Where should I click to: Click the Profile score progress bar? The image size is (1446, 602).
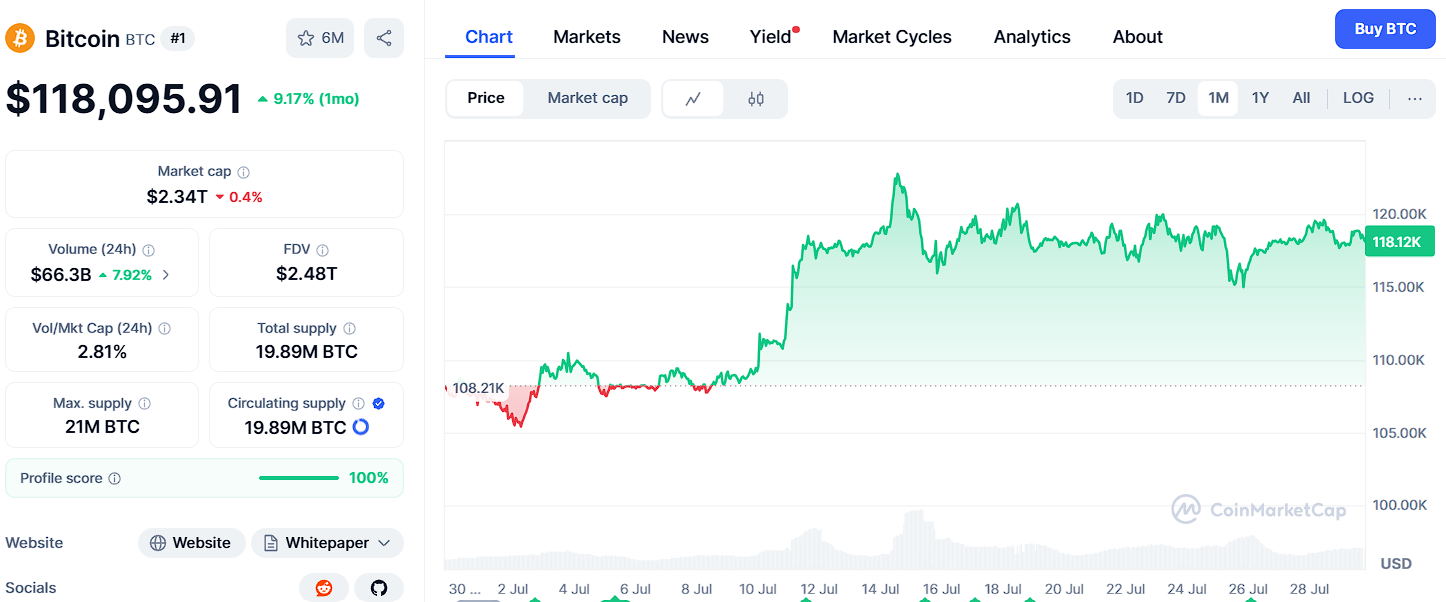pyautogui.click(x=298, y=477)
